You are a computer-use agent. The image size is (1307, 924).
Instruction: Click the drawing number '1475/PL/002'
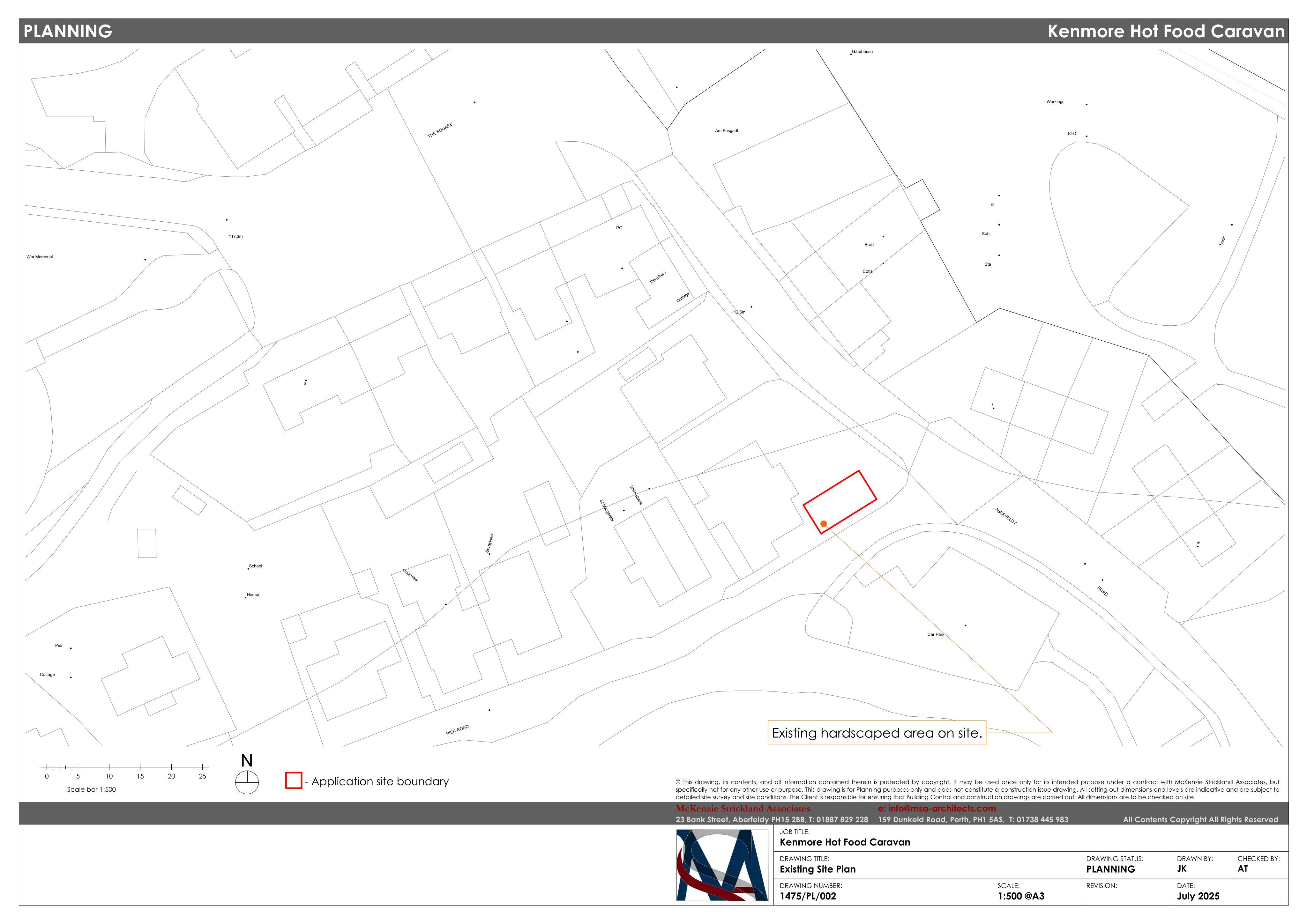[x=808, y=897]
